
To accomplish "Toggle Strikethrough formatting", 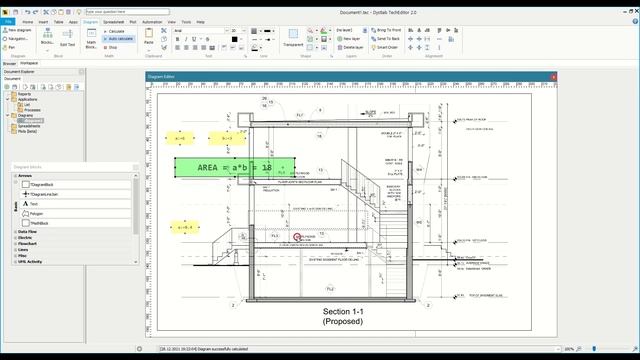I will pyautogui.click(x=207, y=39).
